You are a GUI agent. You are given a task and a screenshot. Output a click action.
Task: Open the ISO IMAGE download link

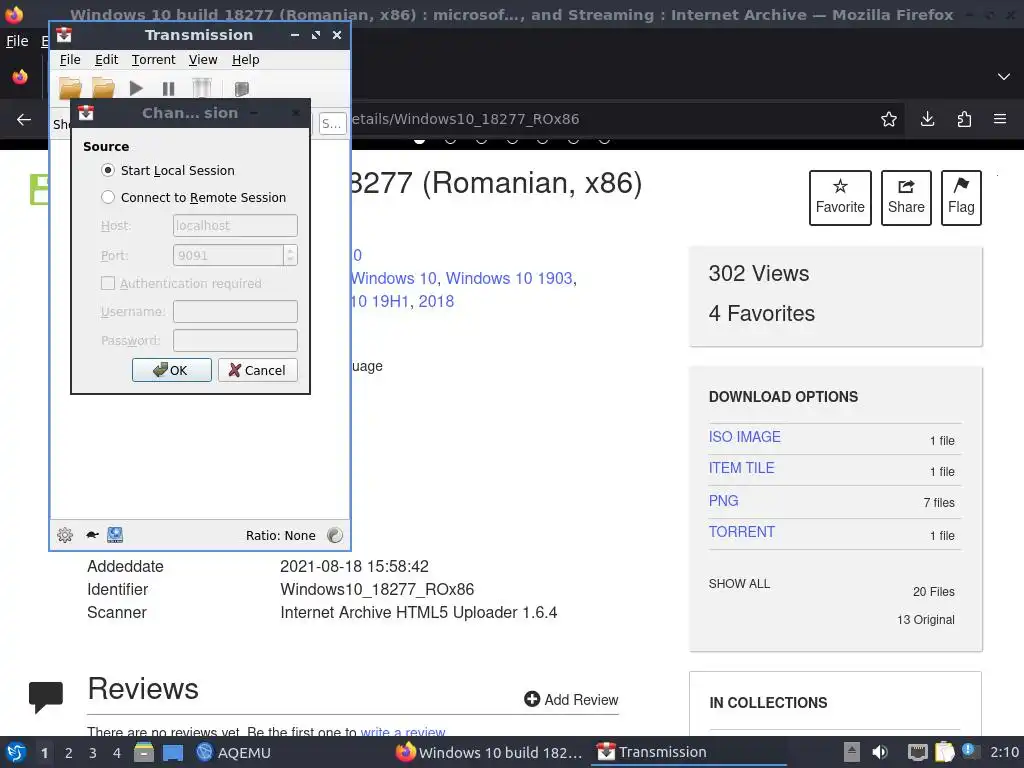(x=744, y=437)
